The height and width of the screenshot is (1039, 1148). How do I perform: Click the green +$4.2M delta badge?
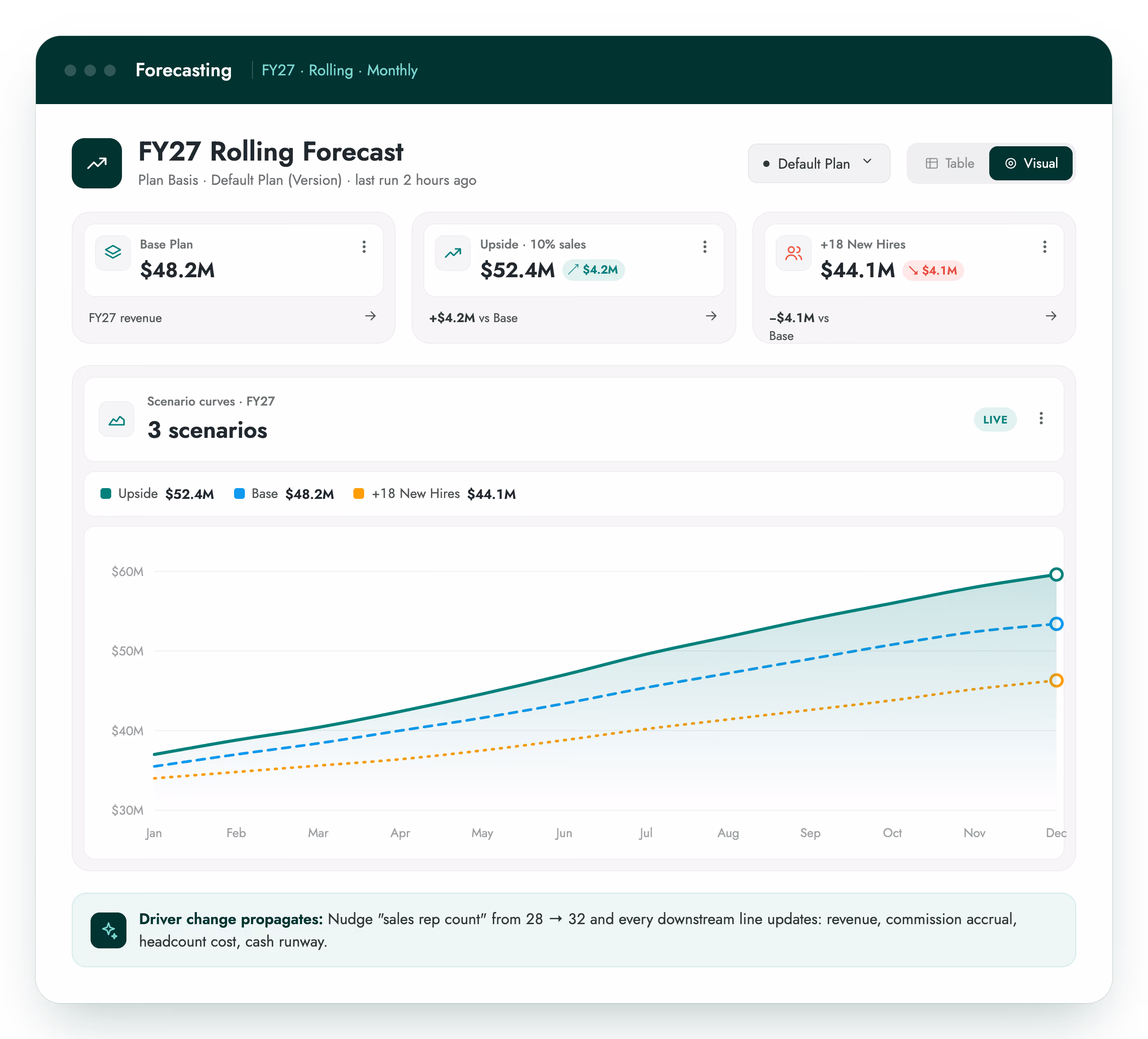[593, 270]
